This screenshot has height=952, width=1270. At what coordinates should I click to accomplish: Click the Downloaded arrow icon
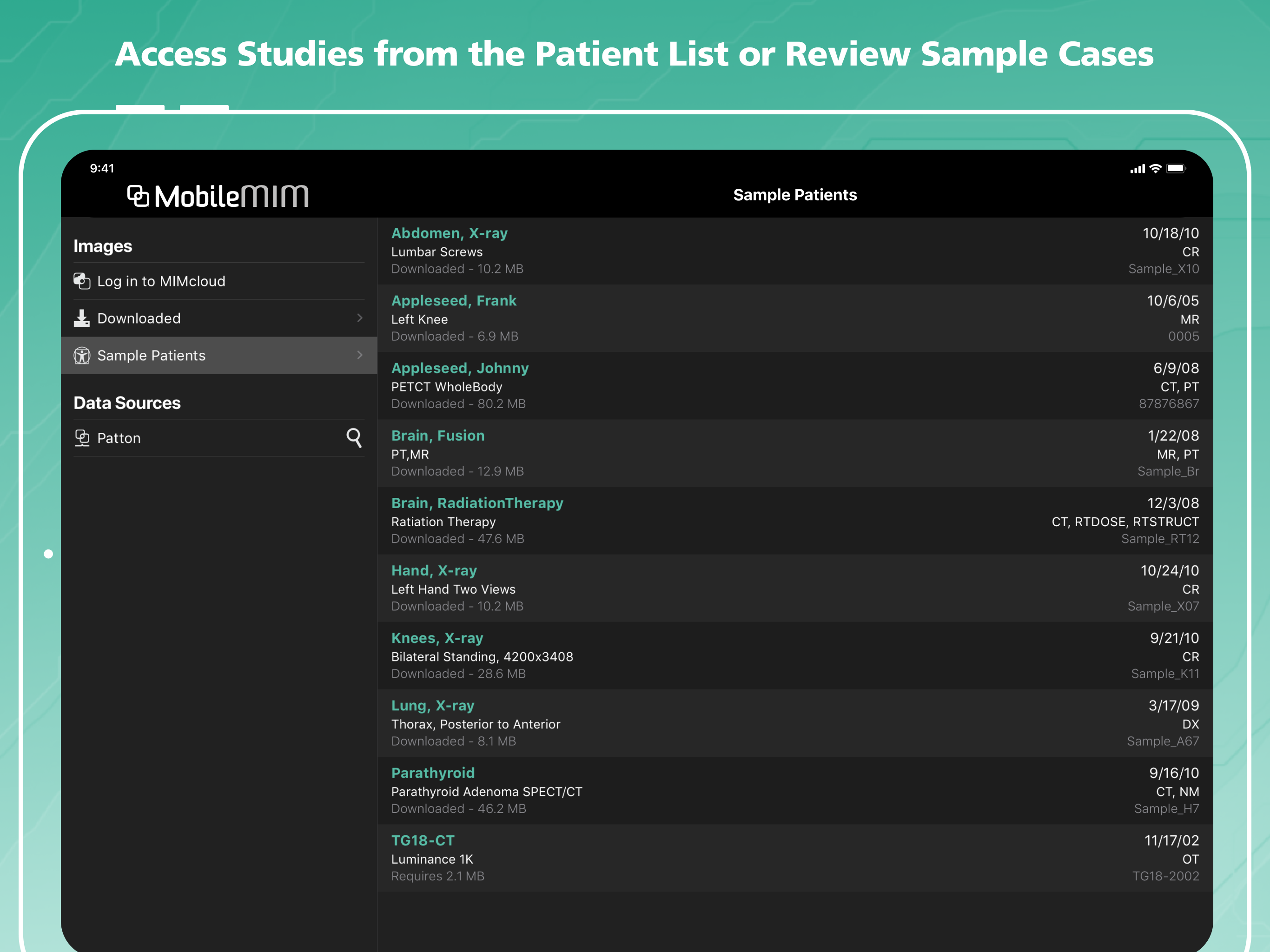point(81,318)
